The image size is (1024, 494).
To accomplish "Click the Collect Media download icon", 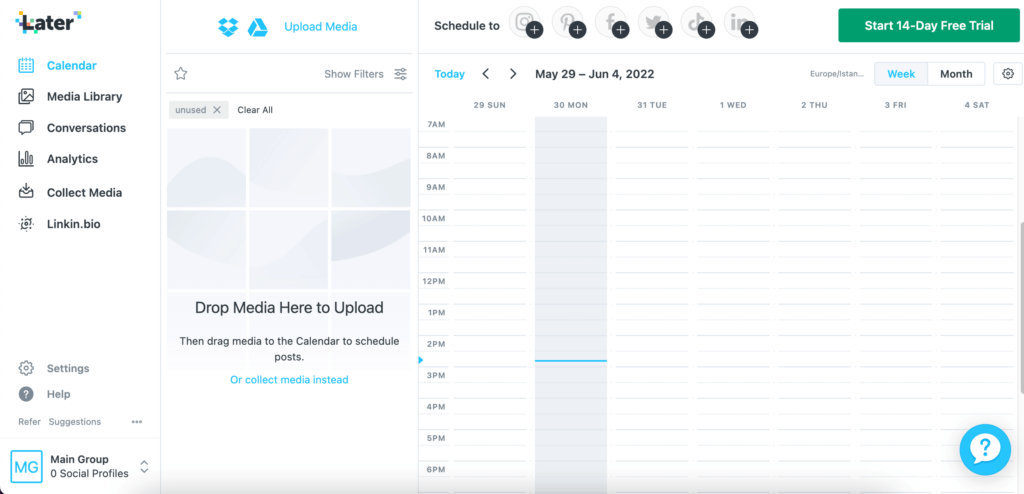I will click(x=26, y=191).
